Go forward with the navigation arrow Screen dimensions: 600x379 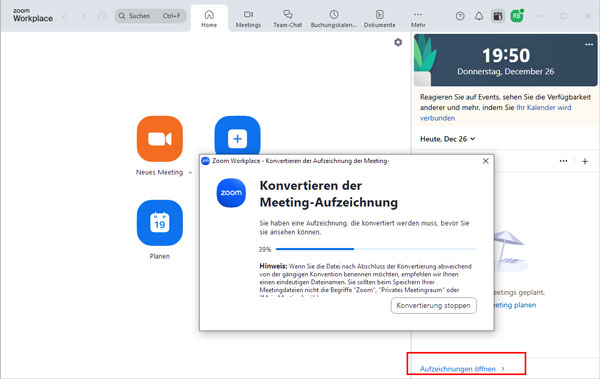83,16
